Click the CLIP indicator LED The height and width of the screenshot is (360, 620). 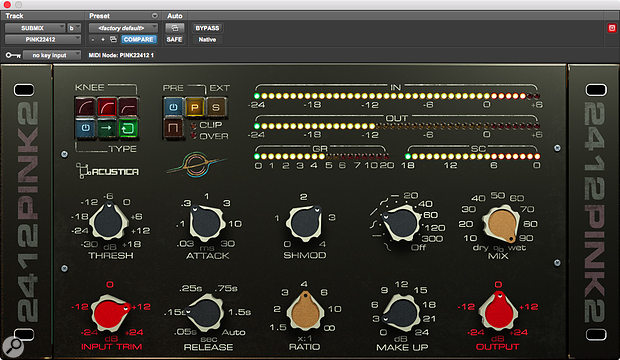coord(194,125)
